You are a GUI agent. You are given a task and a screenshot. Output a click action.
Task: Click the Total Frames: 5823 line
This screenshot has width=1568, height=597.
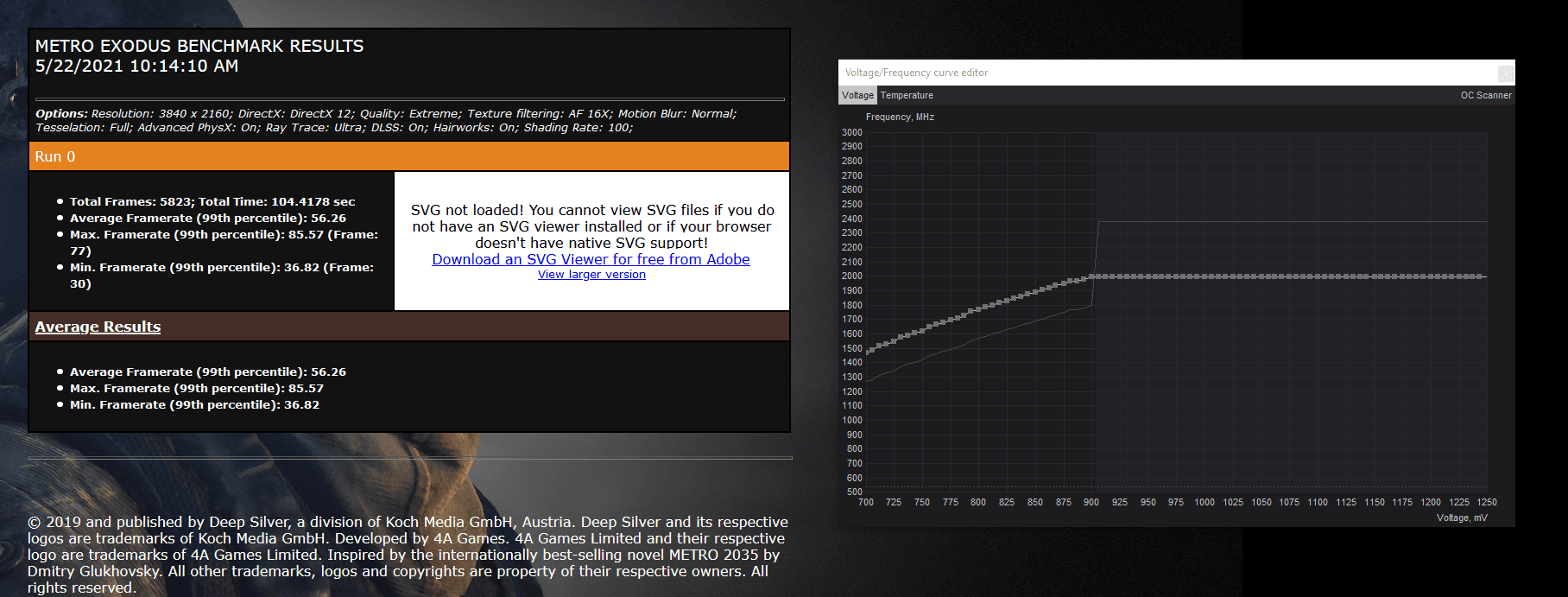212,201
